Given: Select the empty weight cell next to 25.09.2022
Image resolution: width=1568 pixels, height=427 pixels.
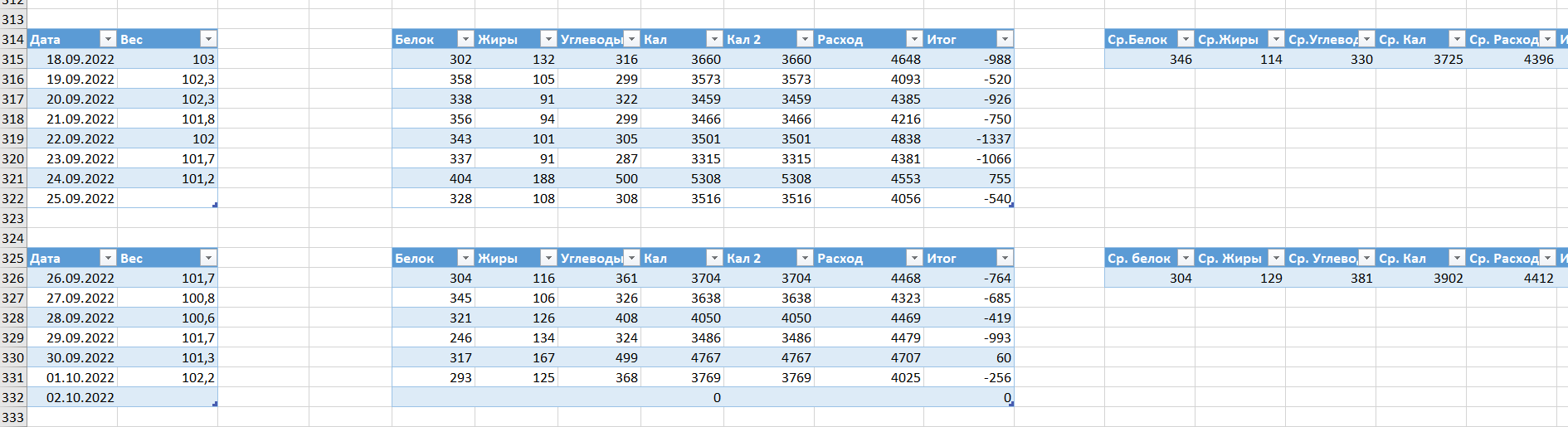Looking at the screenshot, I should [x=167, y=198].
